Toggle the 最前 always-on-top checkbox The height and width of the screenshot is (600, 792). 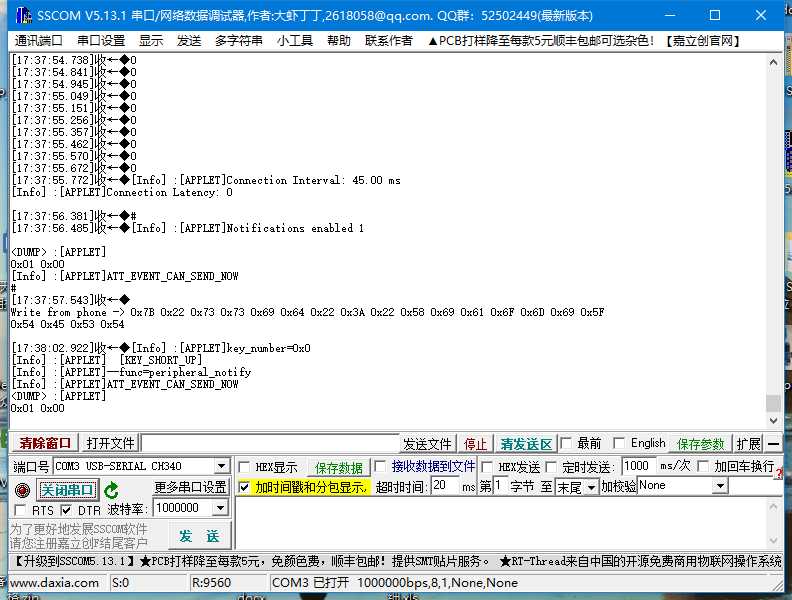click(566, 443)
